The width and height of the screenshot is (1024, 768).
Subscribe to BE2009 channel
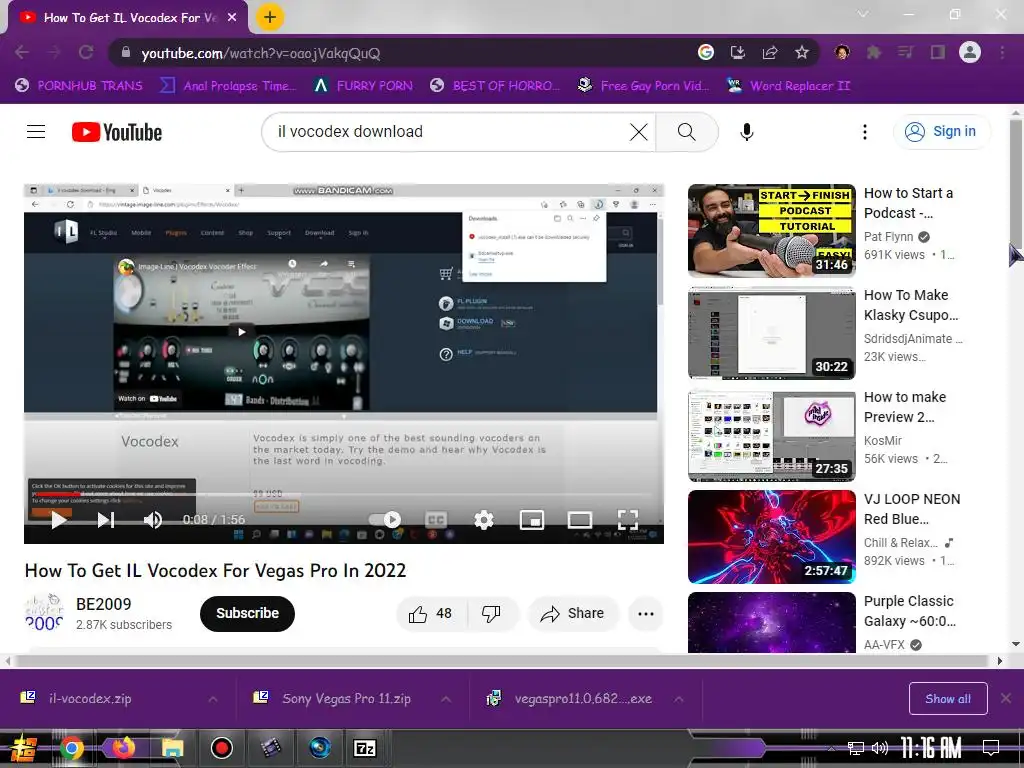(248, 613)
